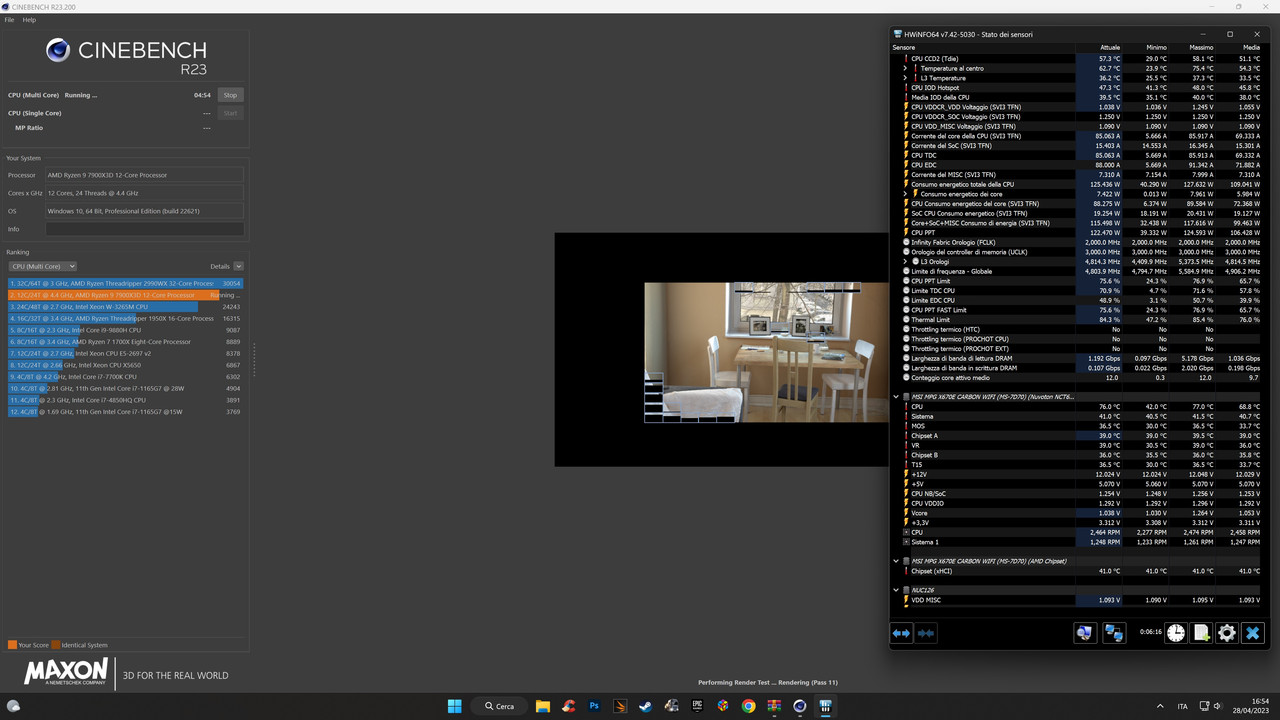Click Start for CPU Single Core
This screenshot has width=1280, height=720.
click(x=230, y=113)
